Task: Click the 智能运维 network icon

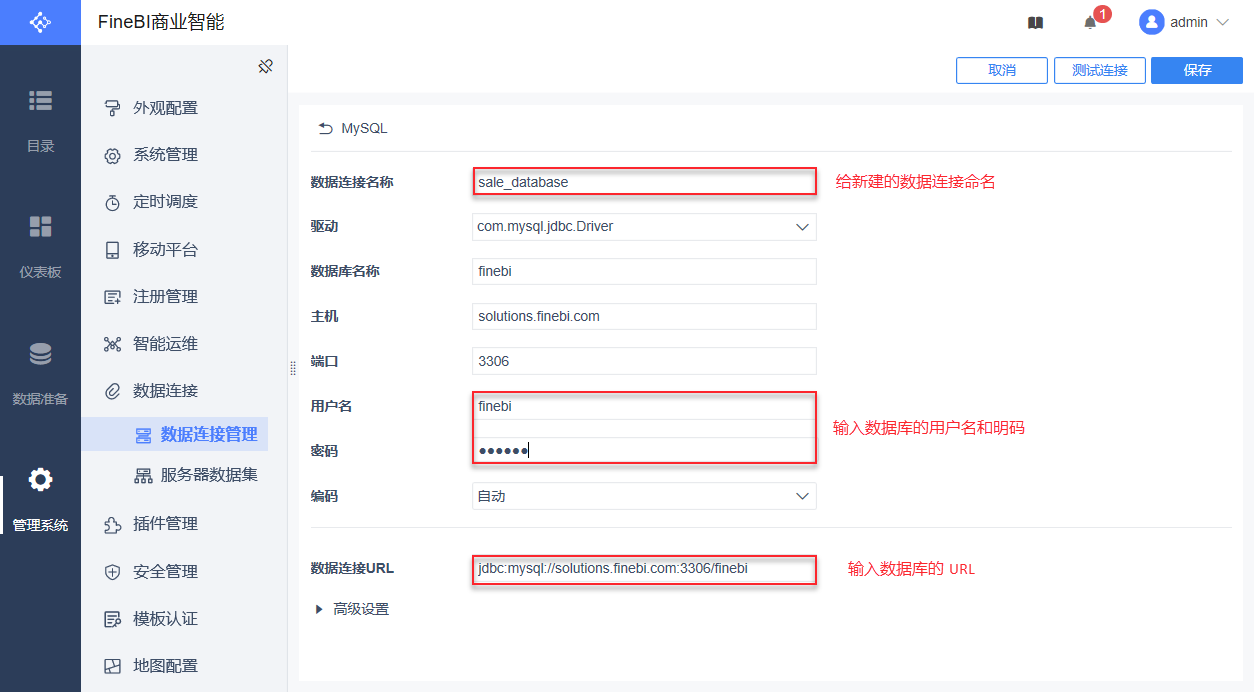Action: tap(113, 344)
